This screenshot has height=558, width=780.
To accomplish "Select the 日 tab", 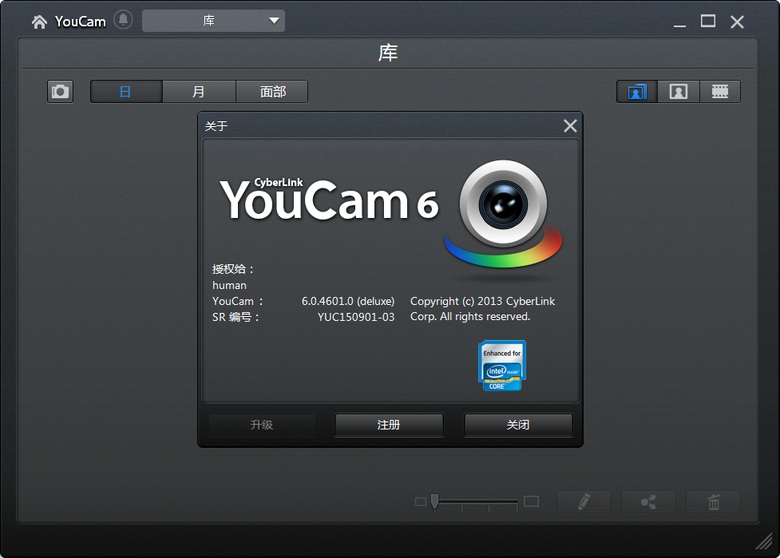I will pos(126,91).
